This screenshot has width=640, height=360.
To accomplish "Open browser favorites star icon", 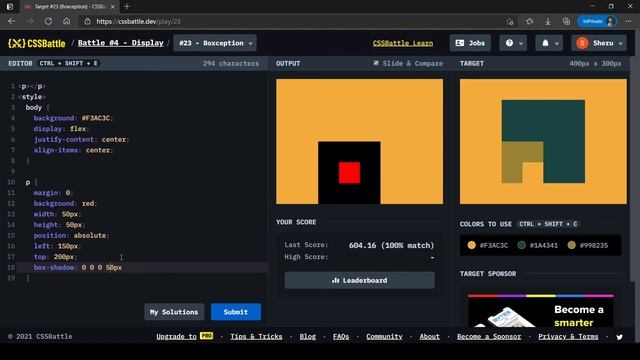I will tap(529, 21).
